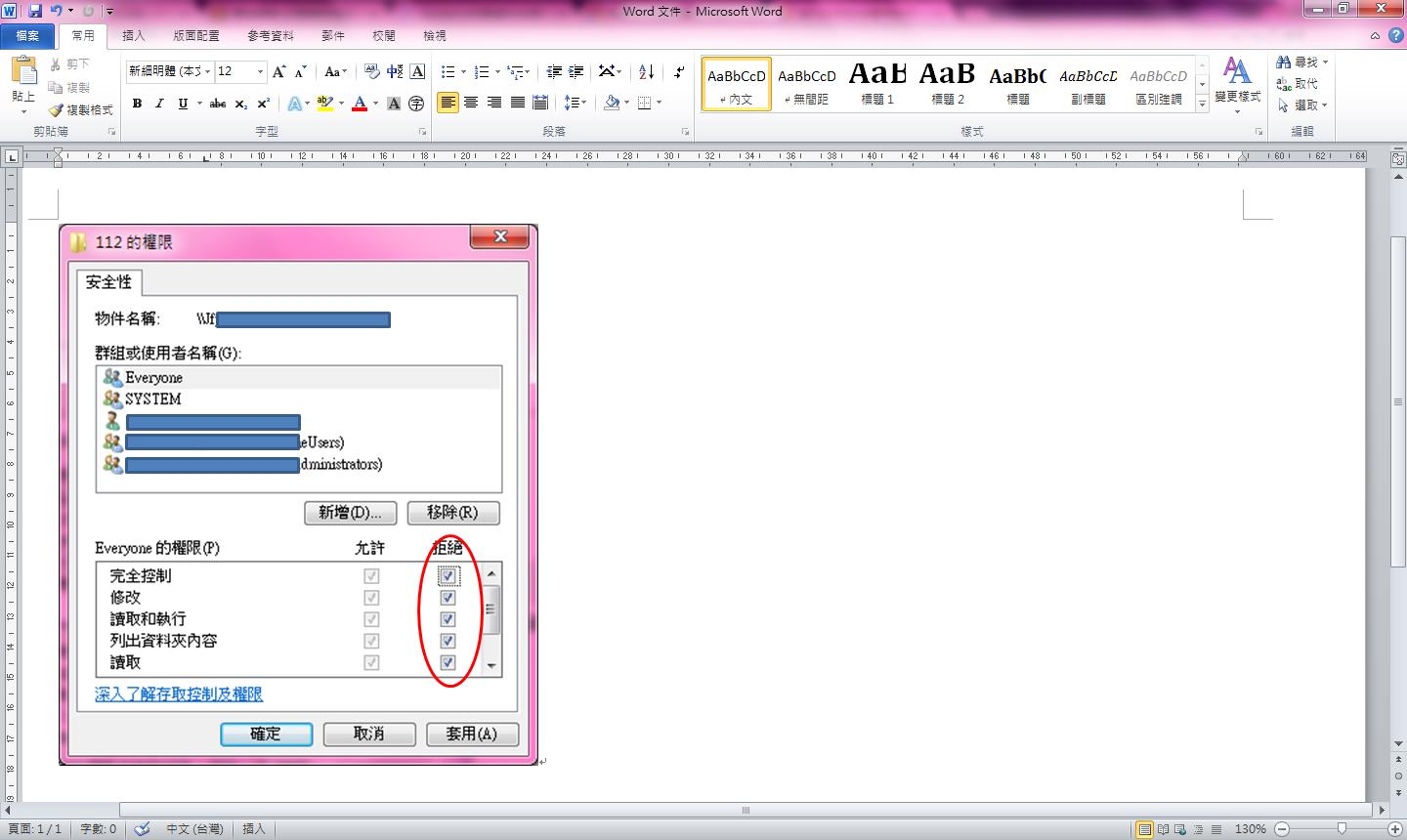Expand the styles gallery More arrow
Screen dimensions: 1407x840
1202,104
